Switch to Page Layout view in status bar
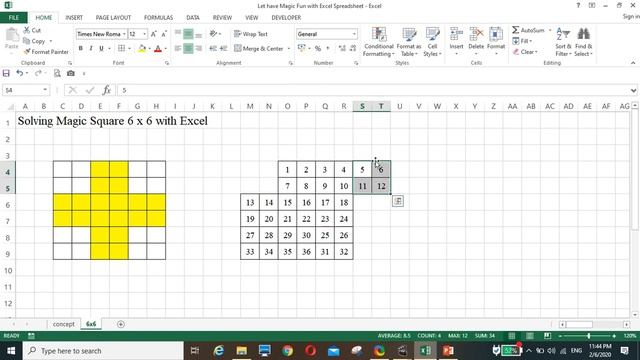Screen dimensions: 640x360 click(x=529, y=336)
